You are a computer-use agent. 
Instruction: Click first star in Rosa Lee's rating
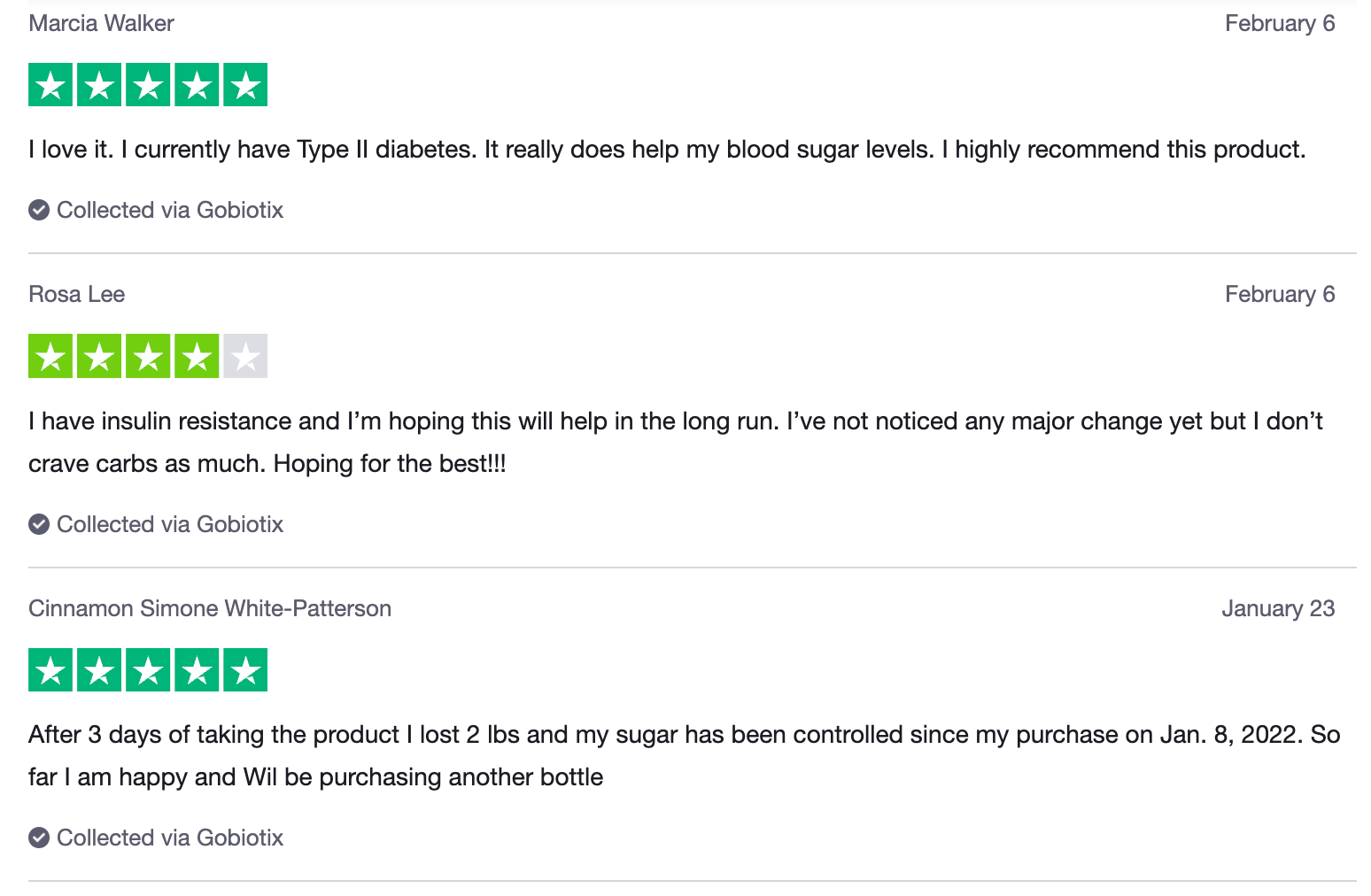[x=50, y=356]
